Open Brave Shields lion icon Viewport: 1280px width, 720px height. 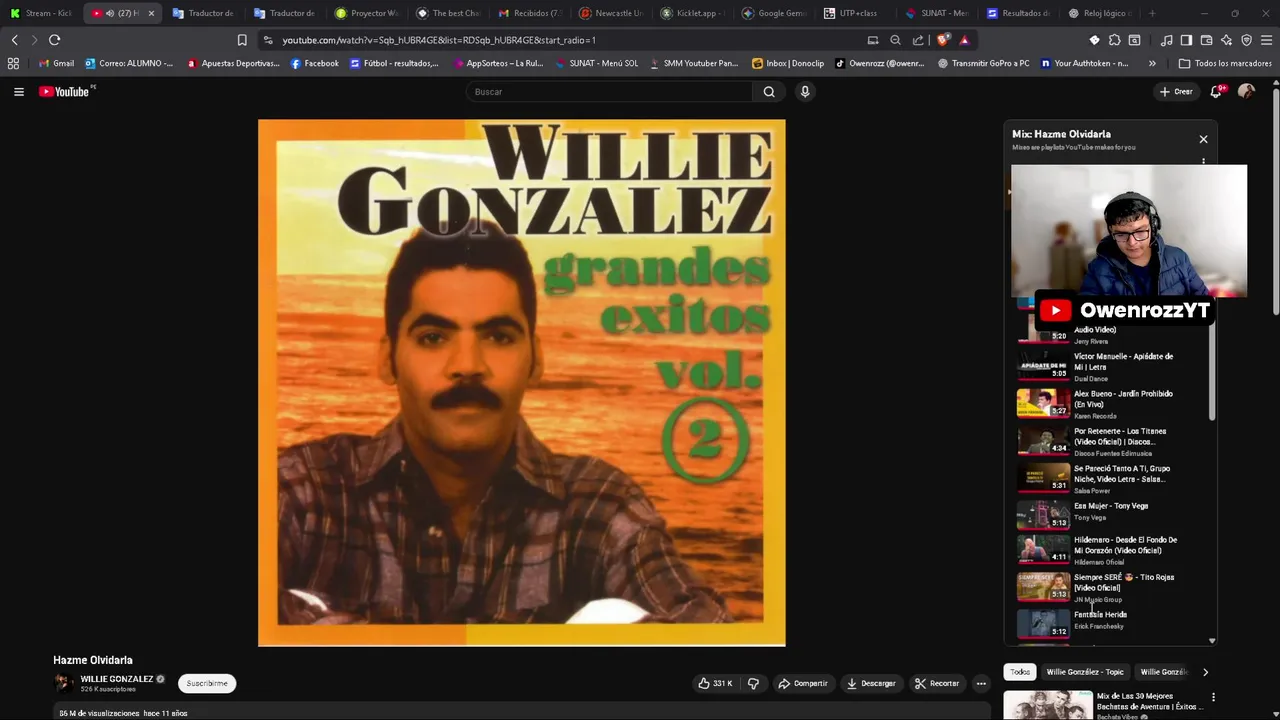pos(942,40)
